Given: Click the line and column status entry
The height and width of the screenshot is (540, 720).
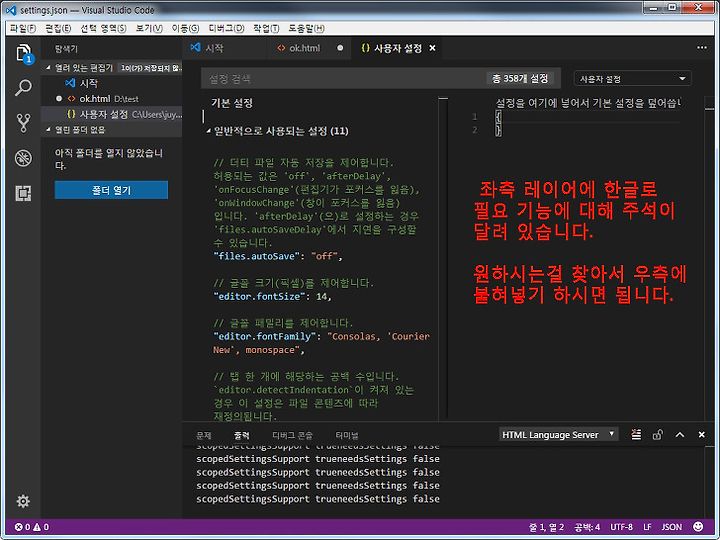Looking at the screenshot, I should 547,527.
